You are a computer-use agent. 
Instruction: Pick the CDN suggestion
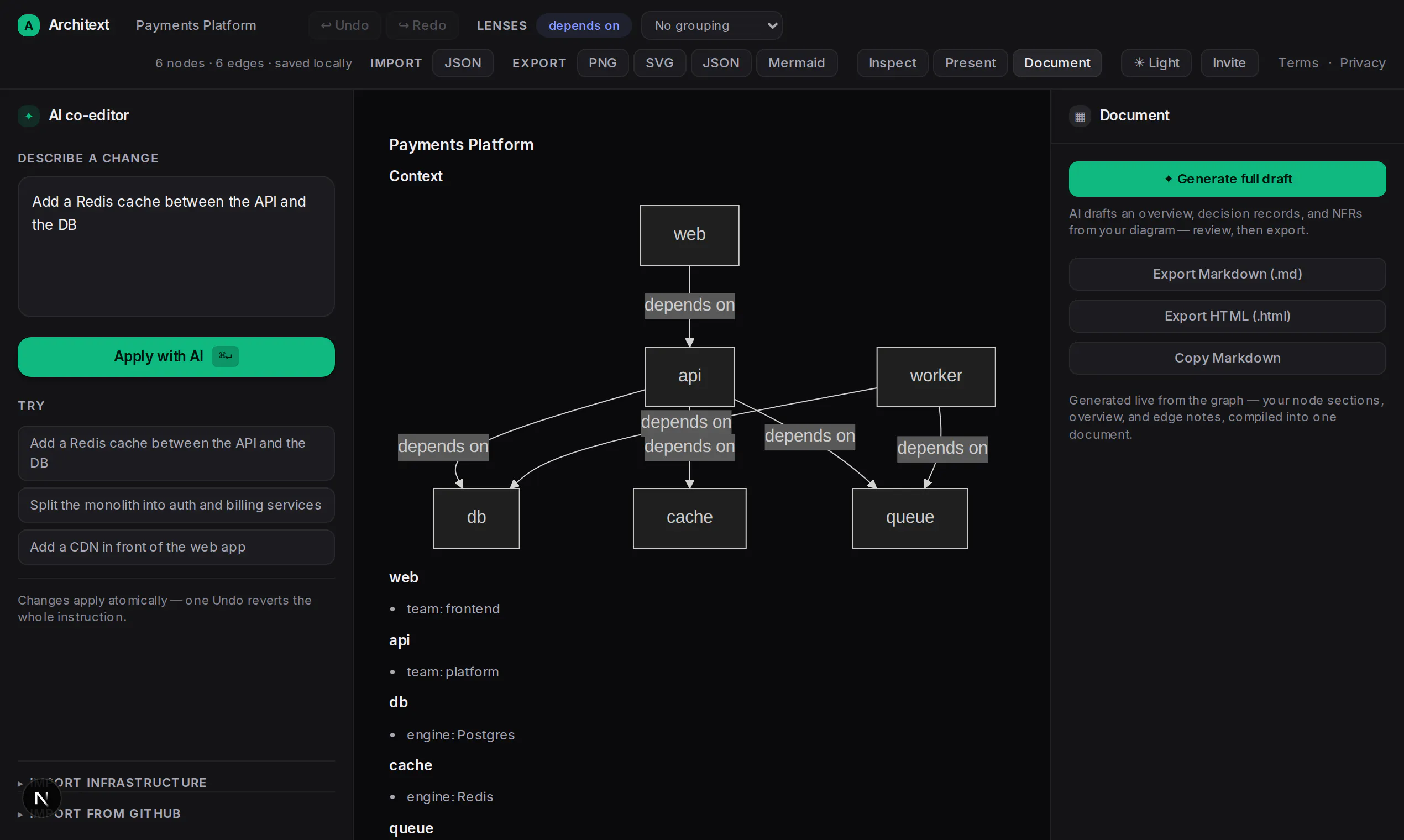(176, 547)
